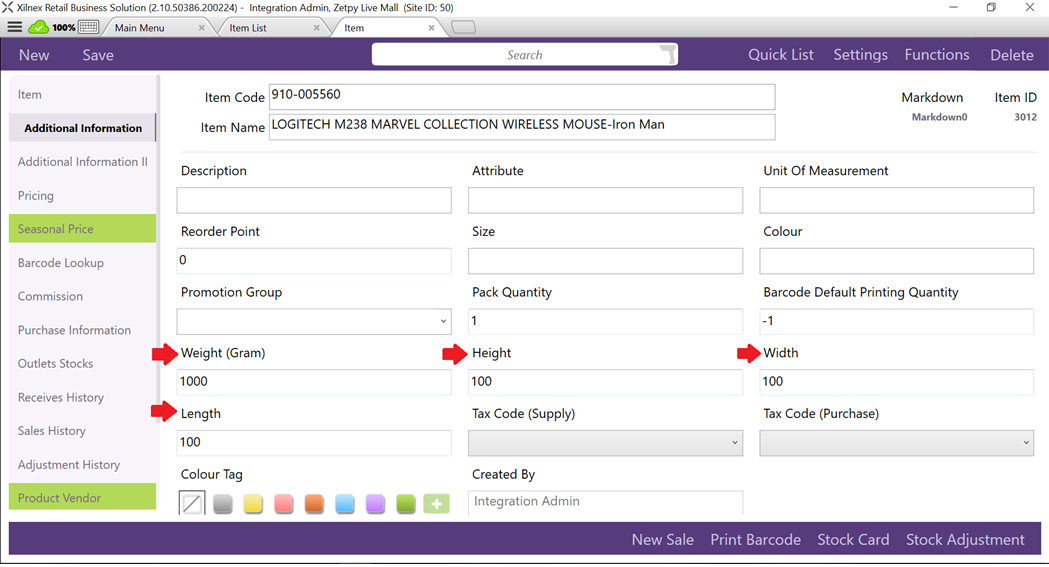
Task: Go to the Item section in sidebar
Action: (x=82, y=94)
